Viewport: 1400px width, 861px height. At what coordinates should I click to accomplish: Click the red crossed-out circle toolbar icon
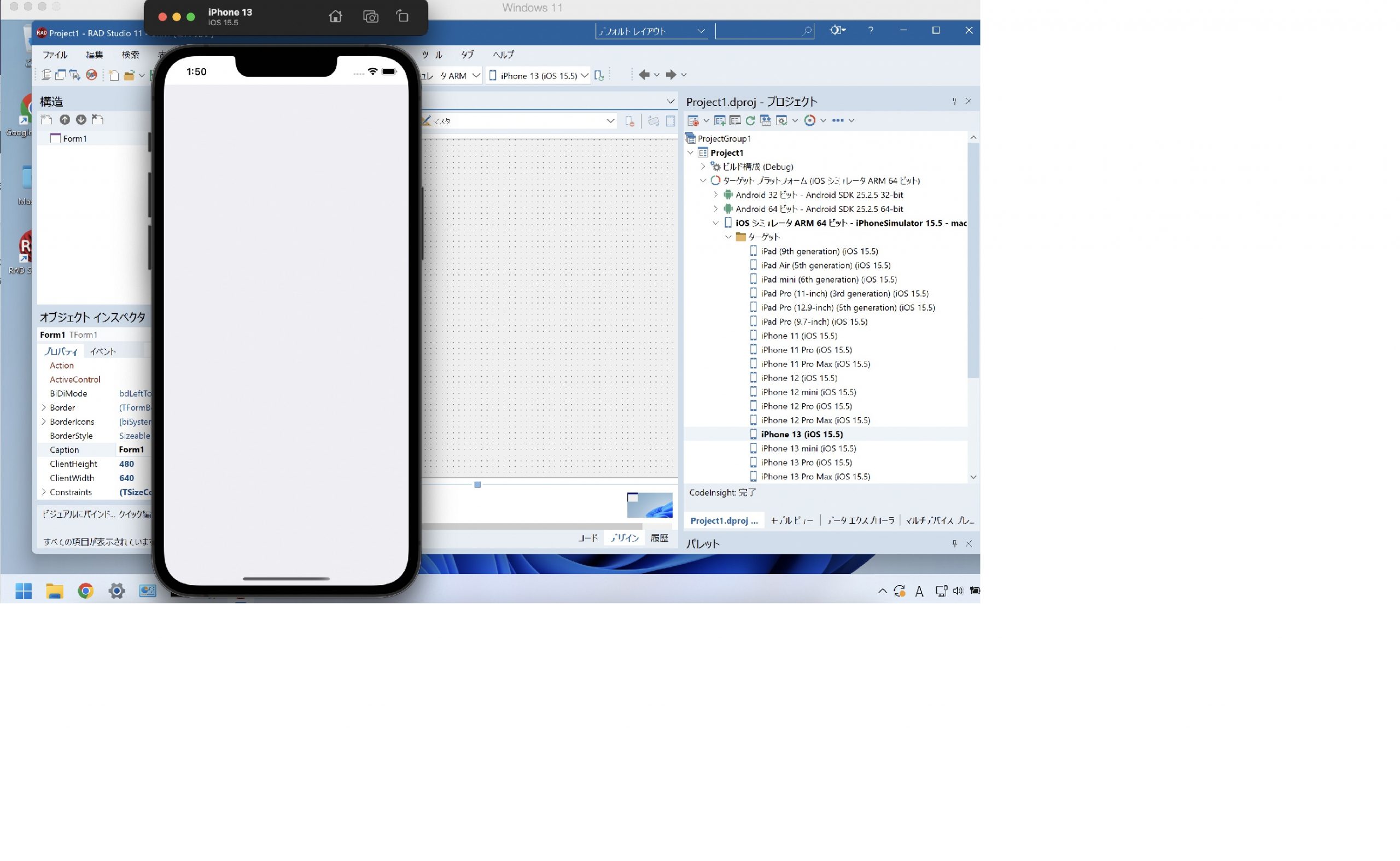[91, 75]
